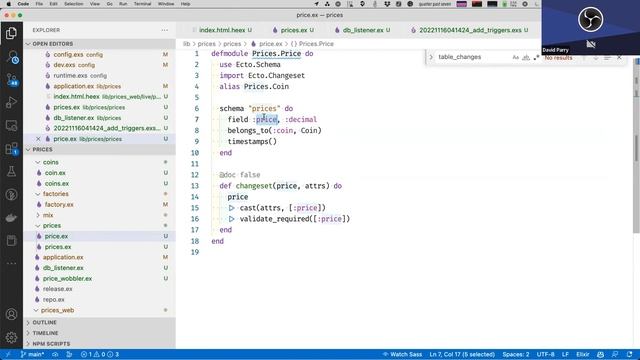Go to next match in find widget

tap(596, 58)
